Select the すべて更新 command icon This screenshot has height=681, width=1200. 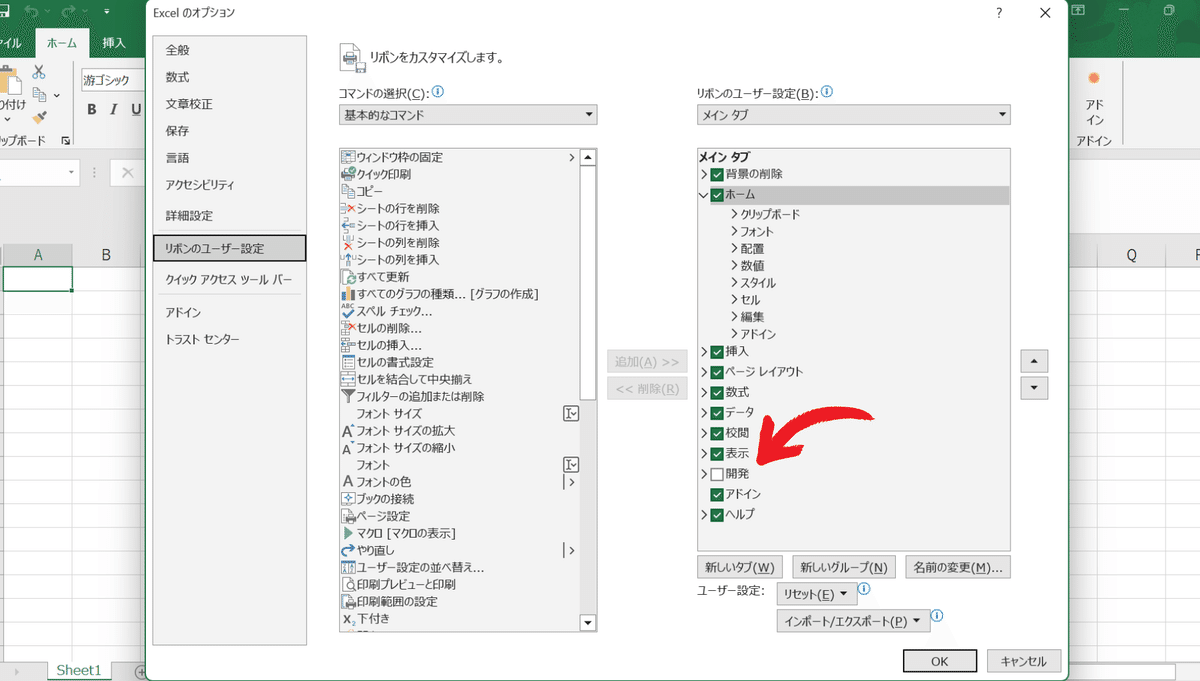[348, 276]
